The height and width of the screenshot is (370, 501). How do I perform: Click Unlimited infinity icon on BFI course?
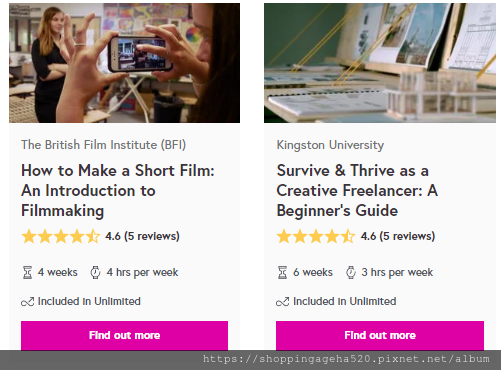[27, 302]
